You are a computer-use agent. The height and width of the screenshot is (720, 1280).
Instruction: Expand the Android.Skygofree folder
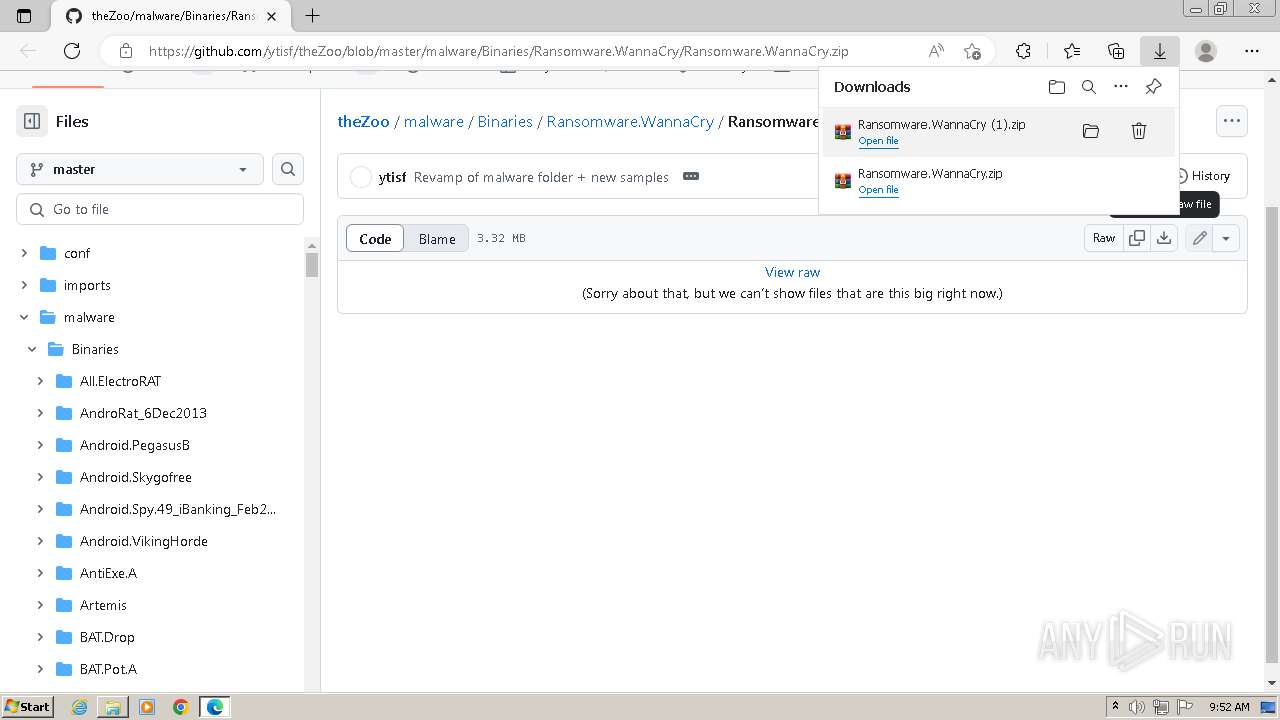coord(40,477)
